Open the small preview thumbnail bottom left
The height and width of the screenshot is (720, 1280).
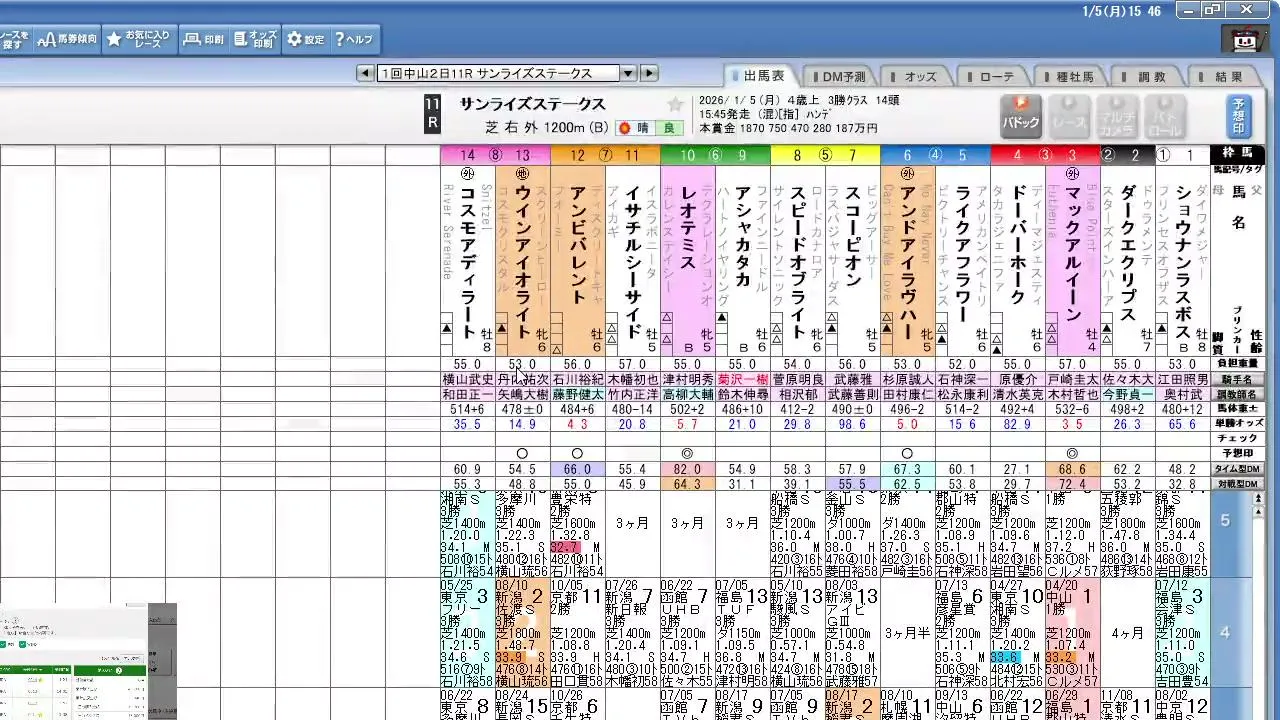coord(88,660)
